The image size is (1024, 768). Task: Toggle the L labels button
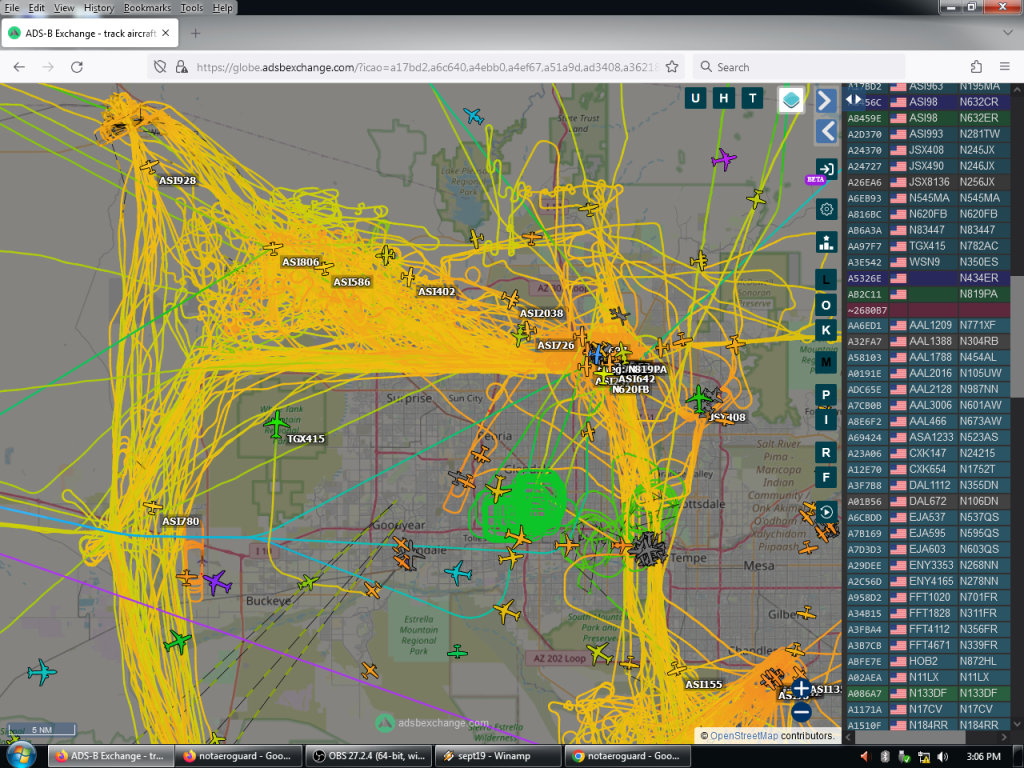point(825,280)
